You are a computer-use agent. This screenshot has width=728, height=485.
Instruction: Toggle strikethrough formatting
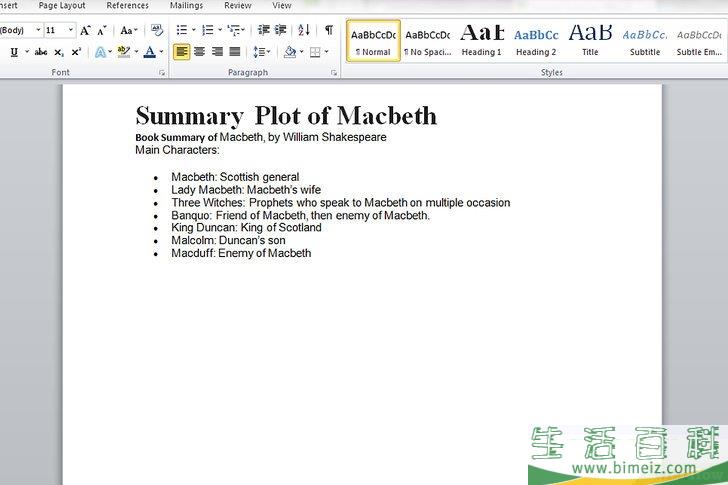[41, 52]
